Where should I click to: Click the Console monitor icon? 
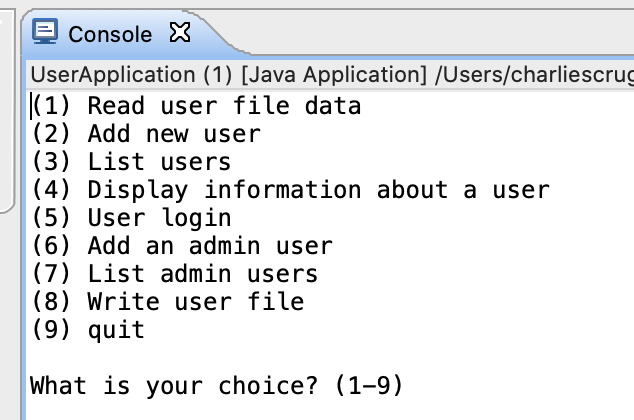[45, 31]
